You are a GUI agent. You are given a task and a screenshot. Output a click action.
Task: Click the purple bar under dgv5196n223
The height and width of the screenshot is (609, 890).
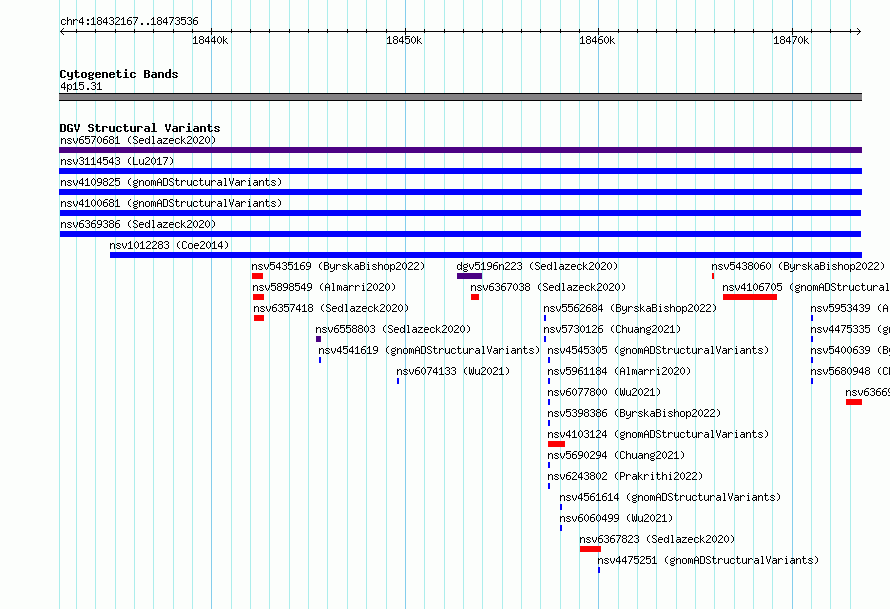tap(469, 276)
